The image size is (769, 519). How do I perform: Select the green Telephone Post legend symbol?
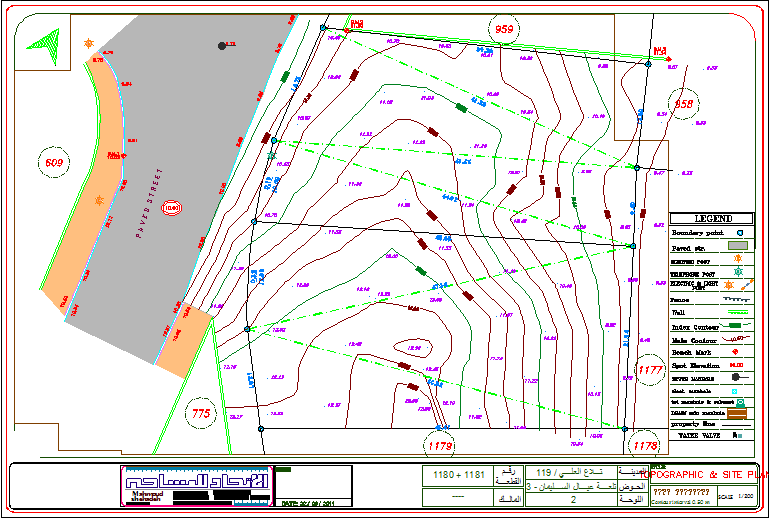pyautogui.click(x=739, y=271)
